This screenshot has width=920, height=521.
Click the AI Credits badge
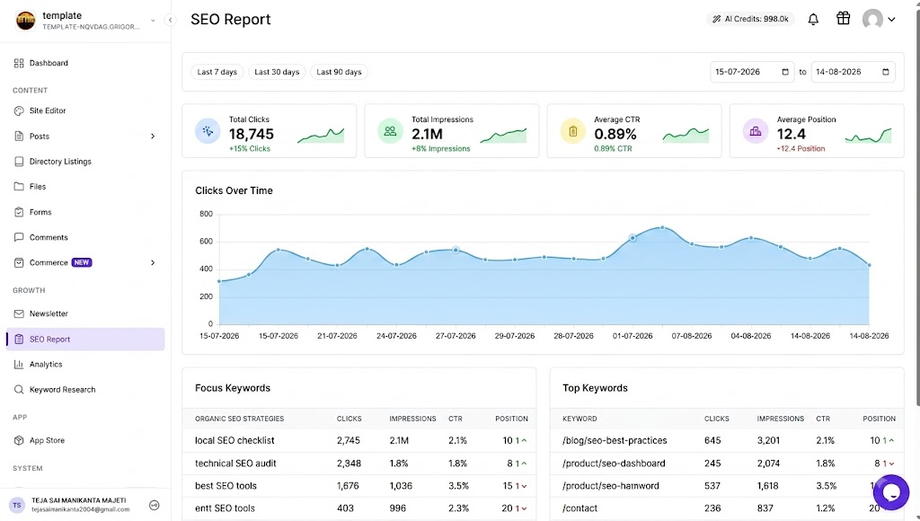click(x=750, y=19)
